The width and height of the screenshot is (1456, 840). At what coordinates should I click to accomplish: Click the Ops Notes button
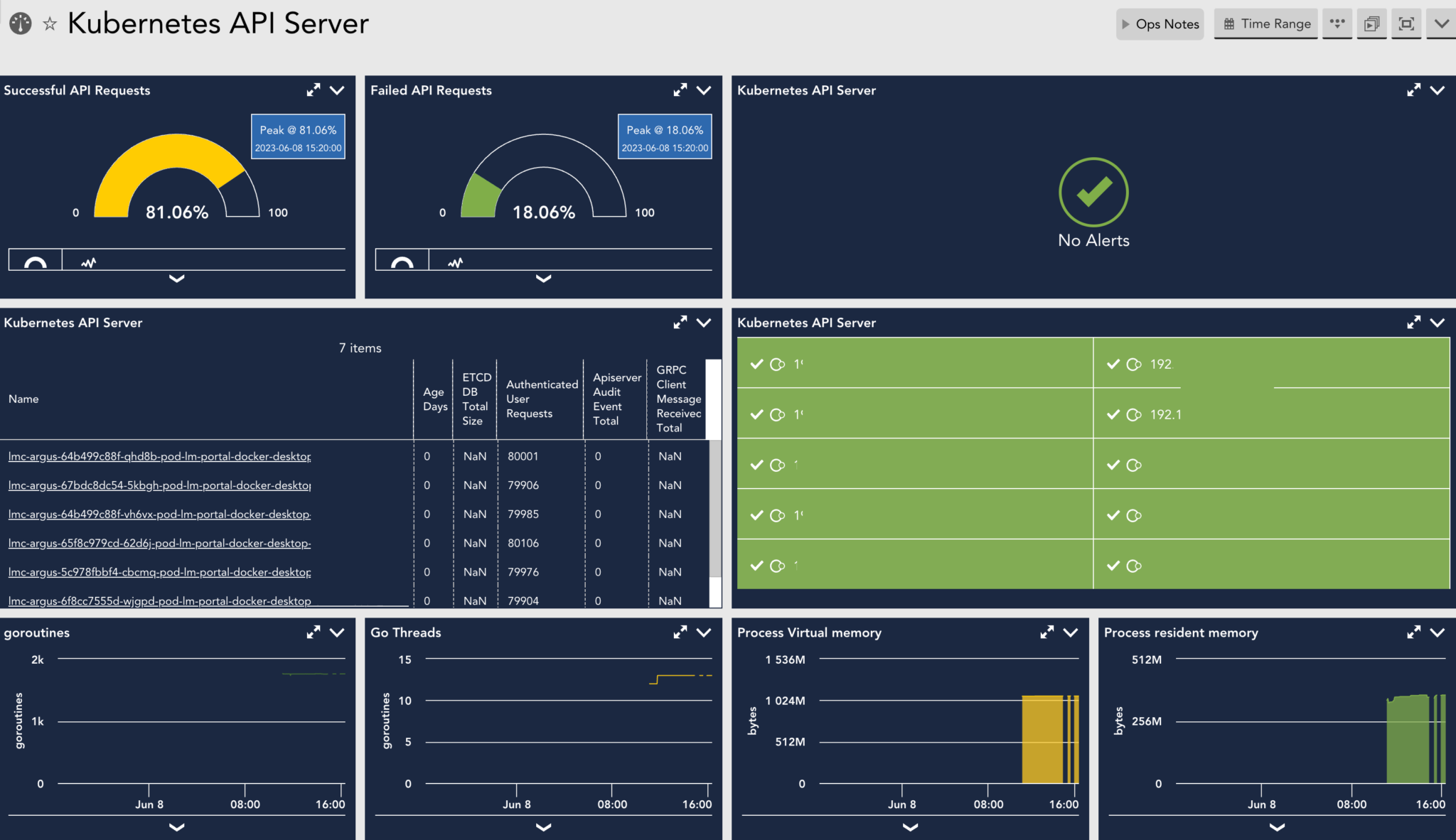point(1160,23)
